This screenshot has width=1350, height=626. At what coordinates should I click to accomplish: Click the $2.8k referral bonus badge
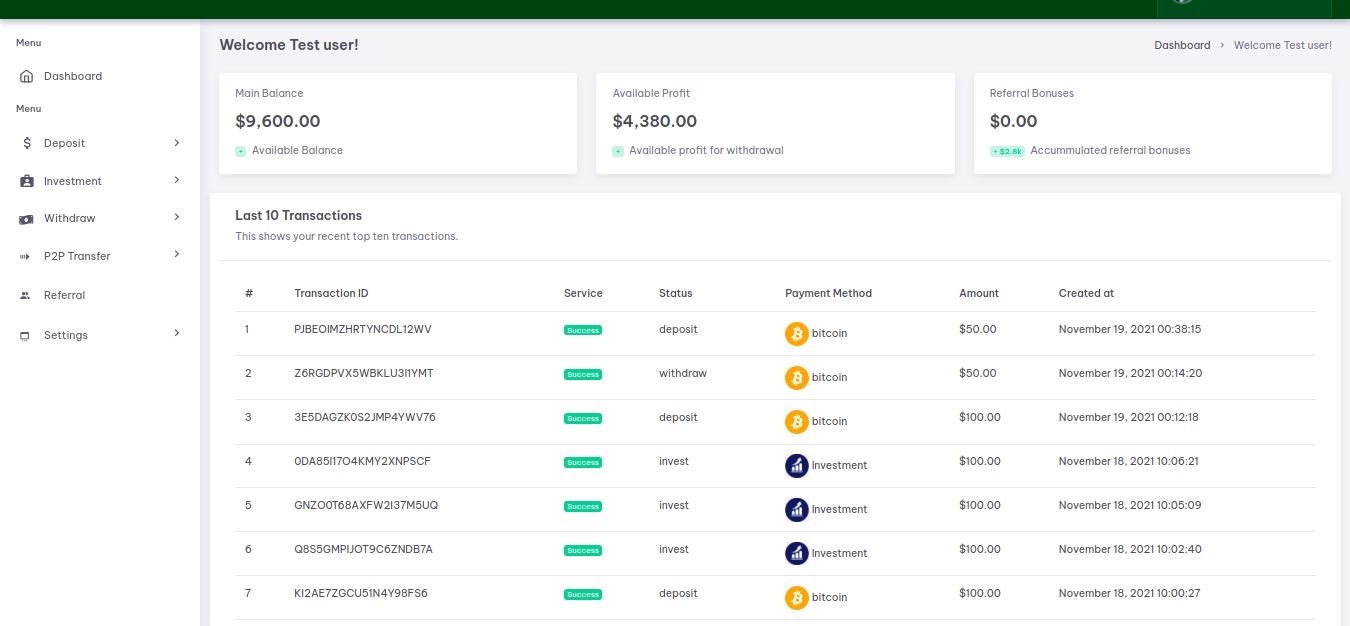1007,151
